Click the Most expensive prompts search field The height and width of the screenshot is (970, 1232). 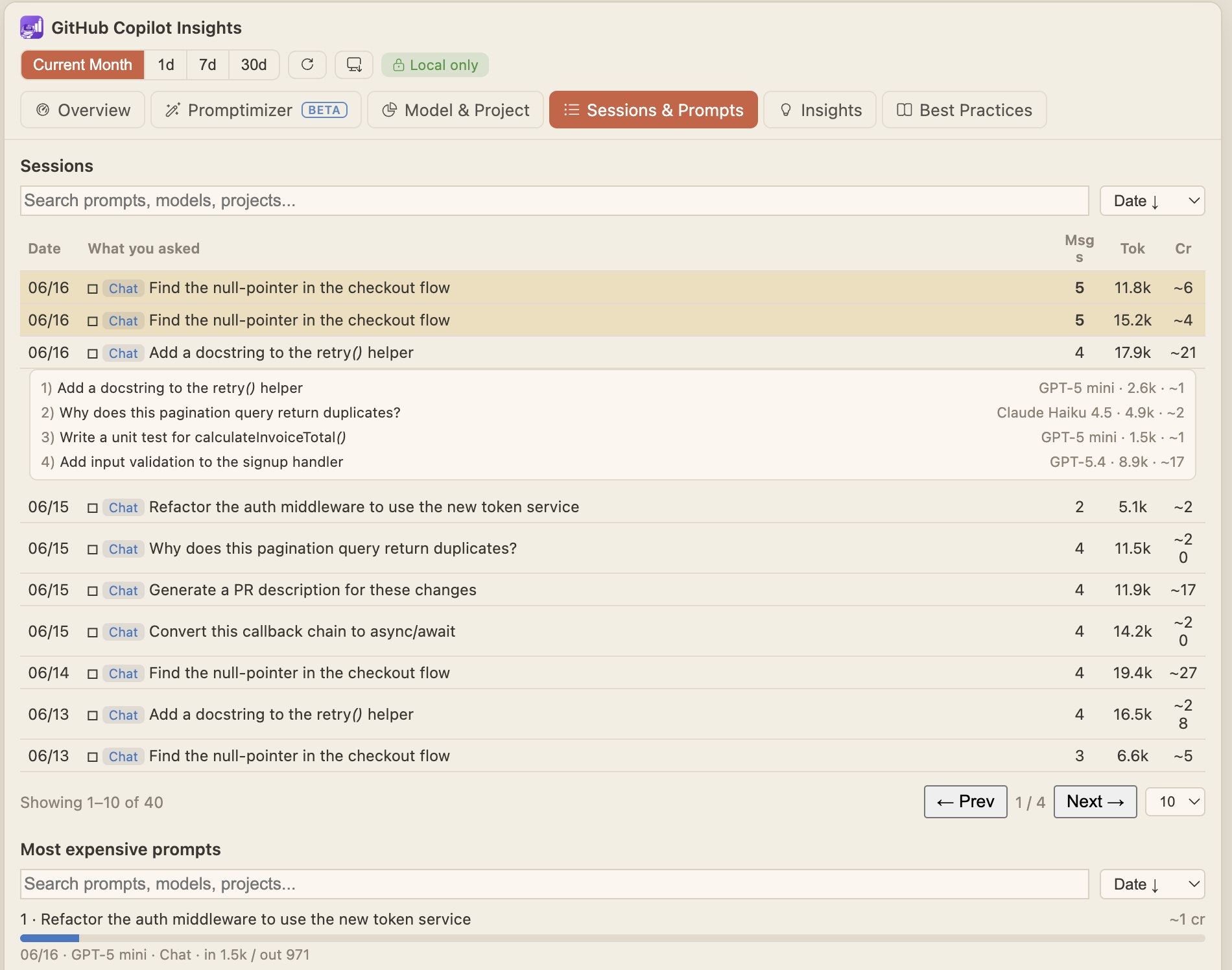[x=554, y=884]
